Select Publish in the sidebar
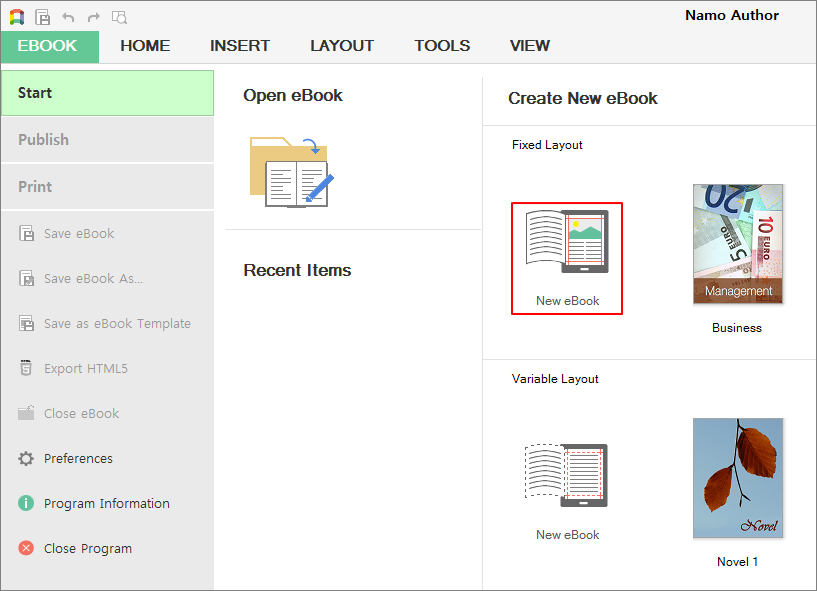The image size is (817, 591). tap(44, 140)
